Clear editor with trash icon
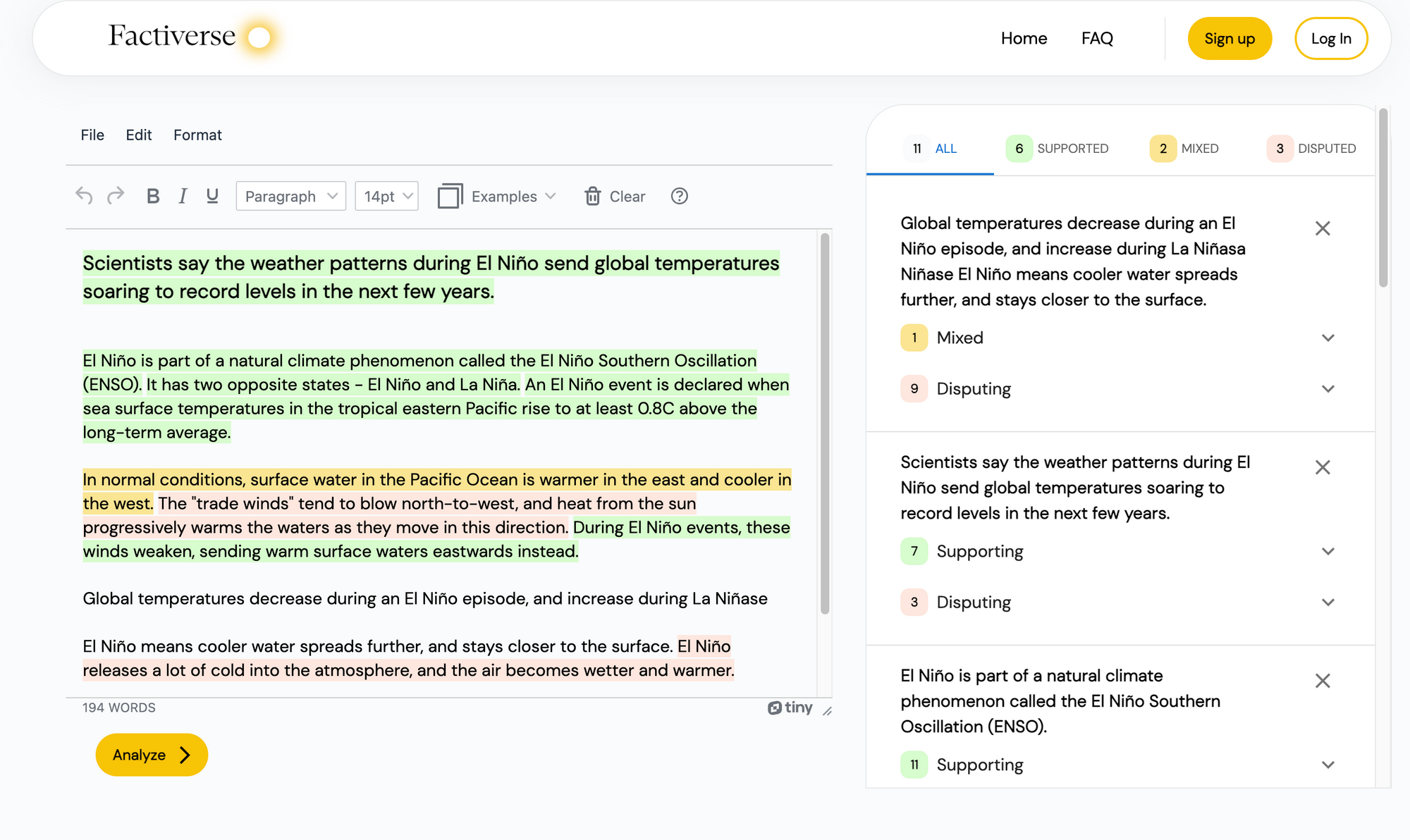Screen dimensions: 1410x840 (x=615, y=196)
